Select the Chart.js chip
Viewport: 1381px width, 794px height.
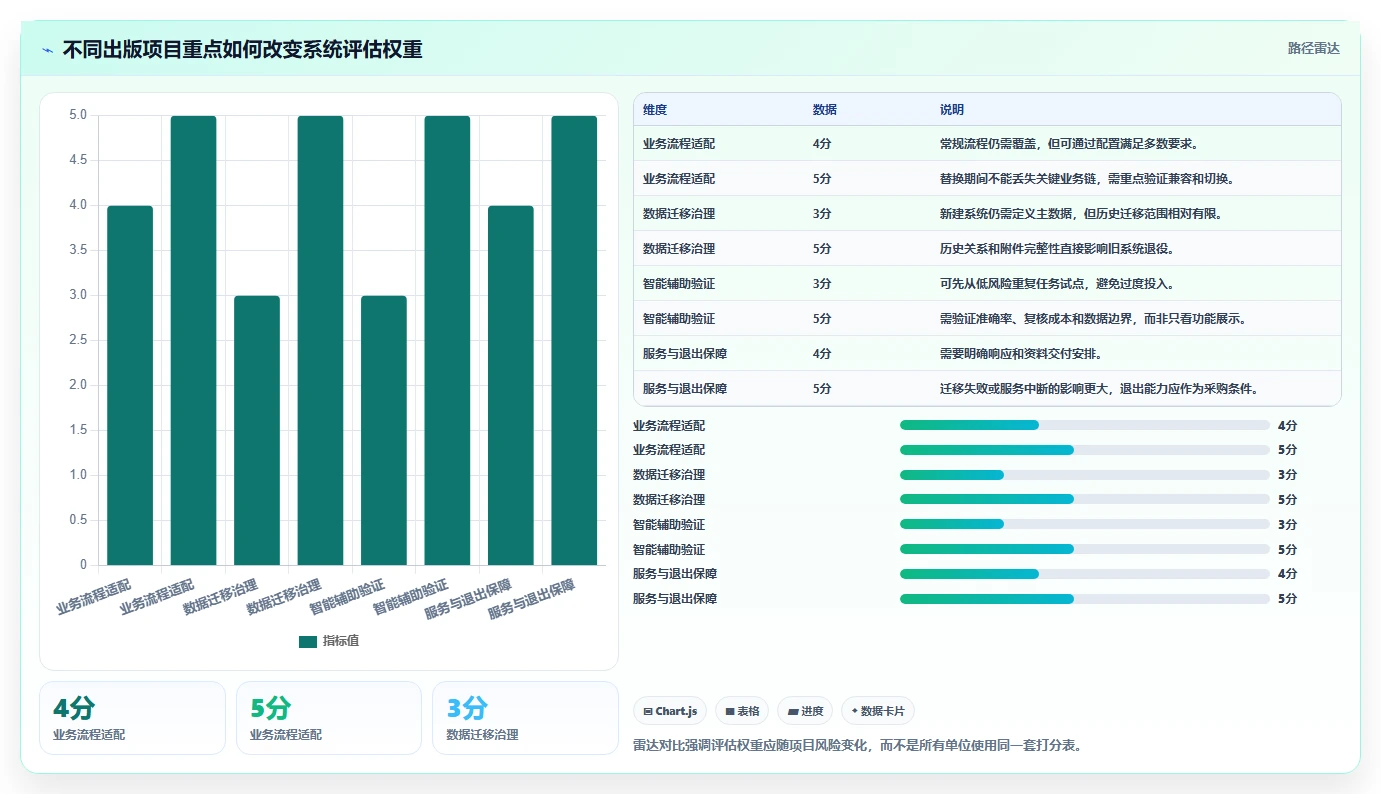[670, 711]
